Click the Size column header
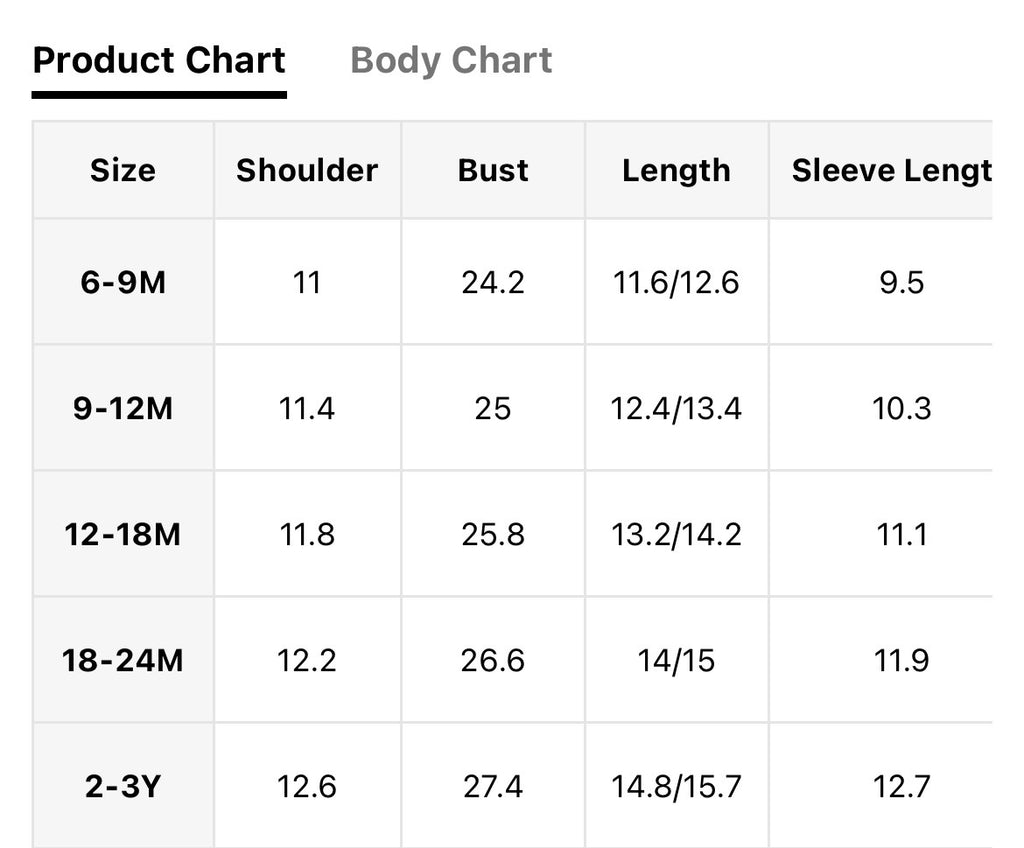This screenshot has width=1024, height=848. (x=123, y=170)
